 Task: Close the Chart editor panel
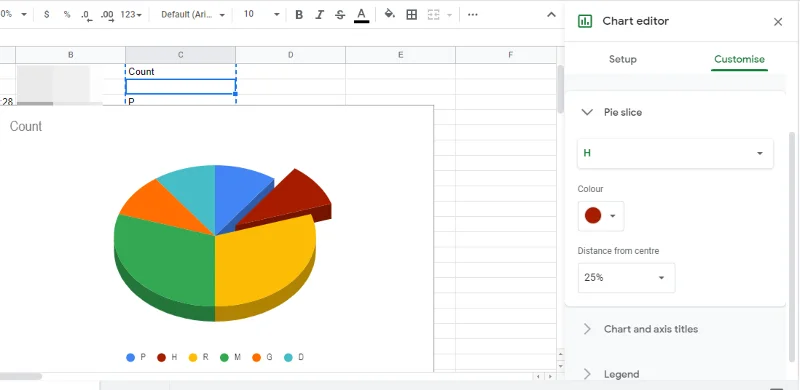point(778,21)
